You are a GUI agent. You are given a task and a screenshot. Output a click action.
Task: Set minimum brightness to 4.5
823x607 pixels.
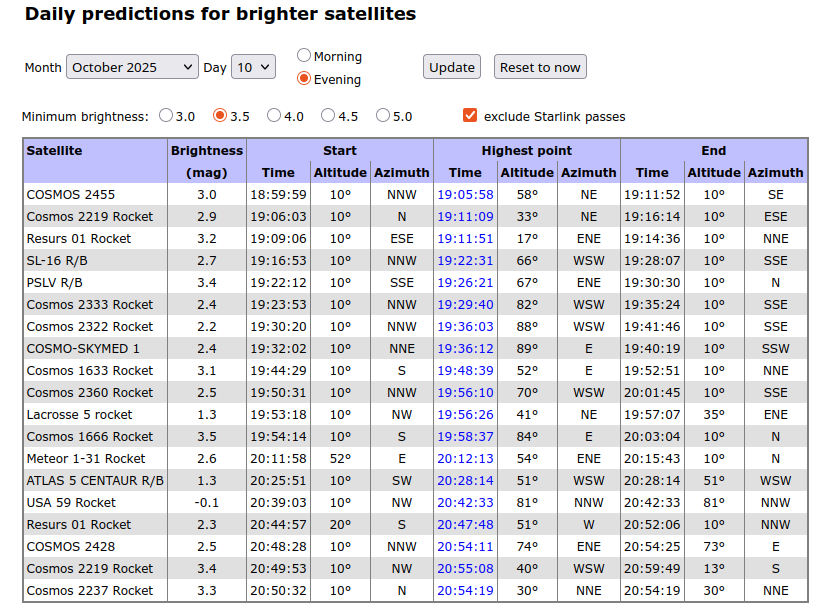coord(328,116)
